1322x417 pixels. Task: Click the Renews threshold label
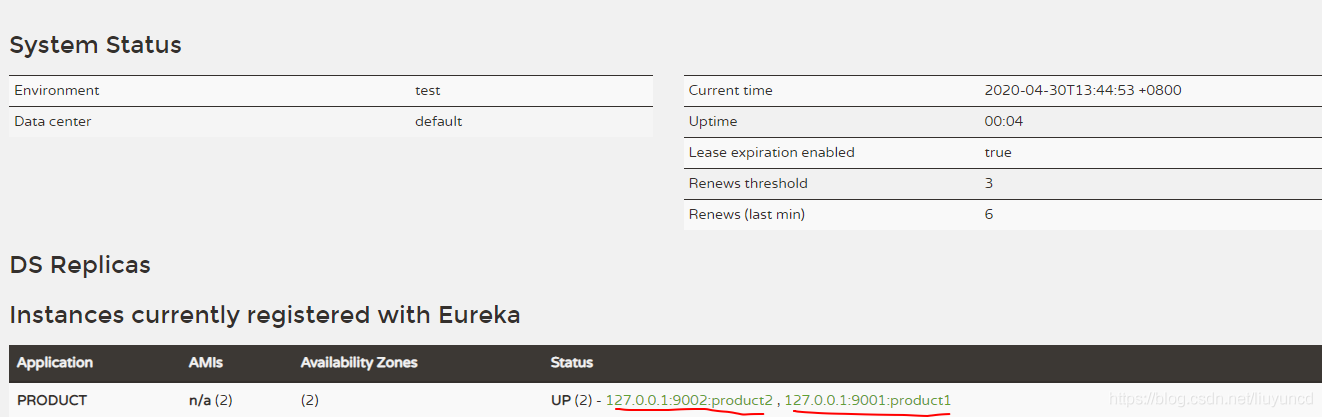[x=748, y=183]
